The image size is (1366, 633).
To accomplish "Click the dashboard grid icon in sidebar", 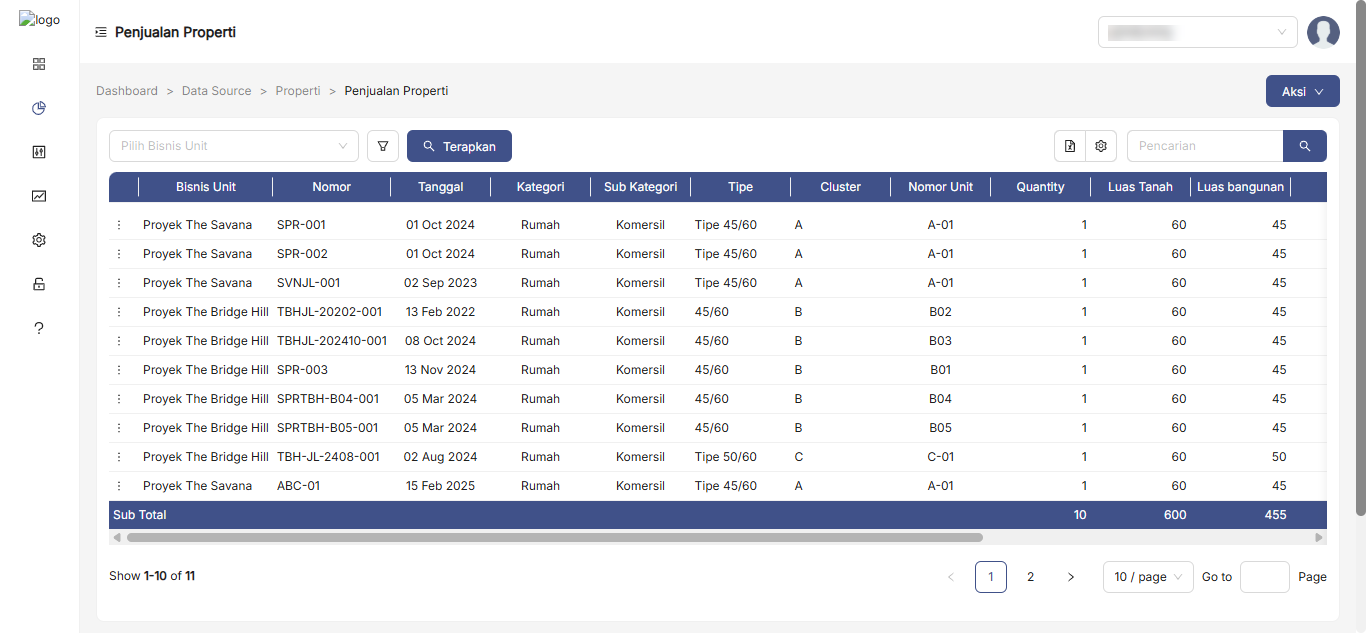I will [39, 64].
